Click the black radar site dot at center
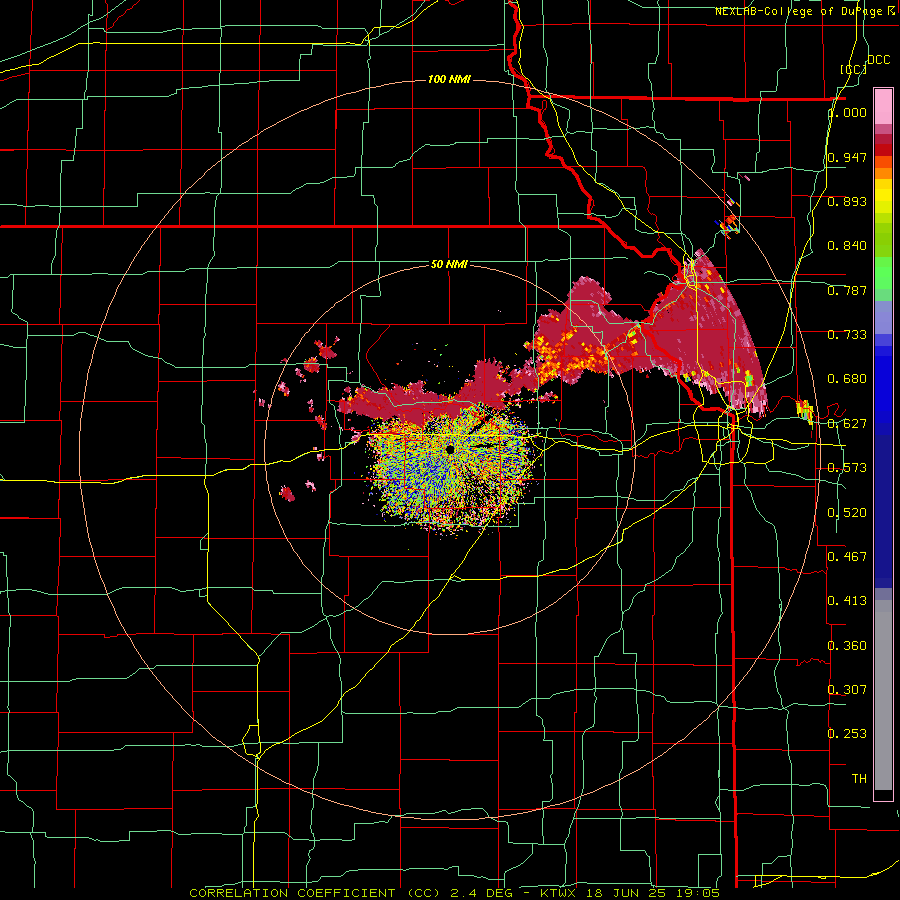The image size is (900, 900). [x=450, y=449]
